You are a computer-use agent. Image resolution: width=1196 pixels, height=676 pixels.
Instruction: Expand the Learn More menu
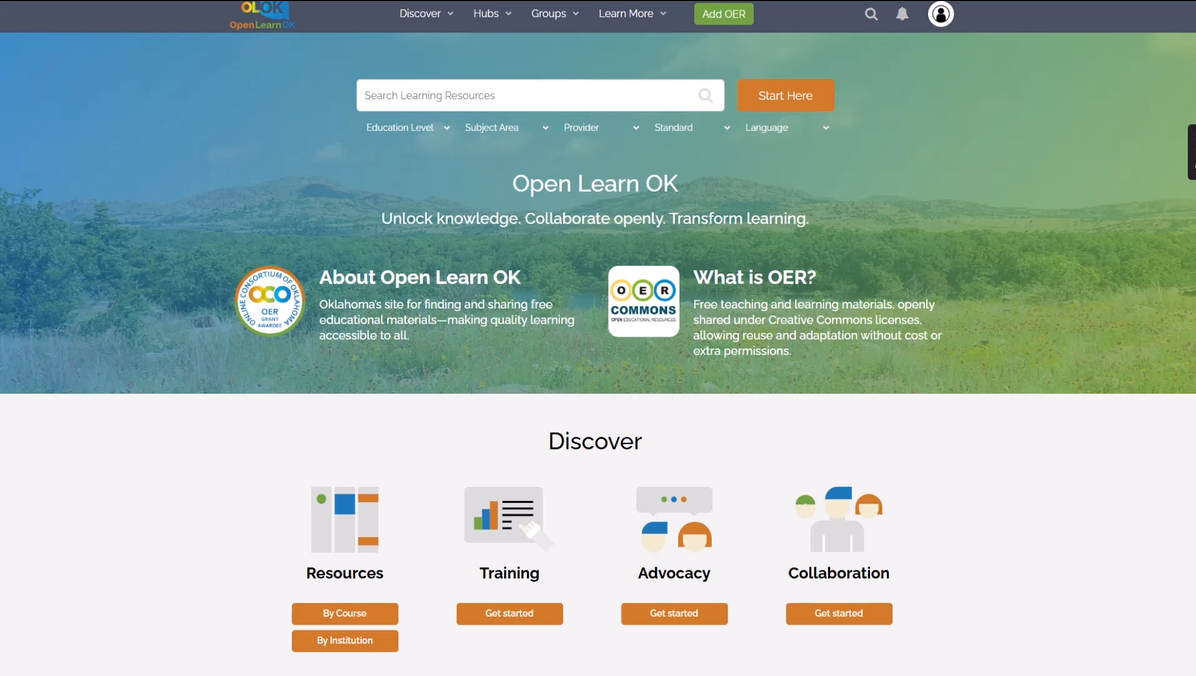(x=632, y=14)
